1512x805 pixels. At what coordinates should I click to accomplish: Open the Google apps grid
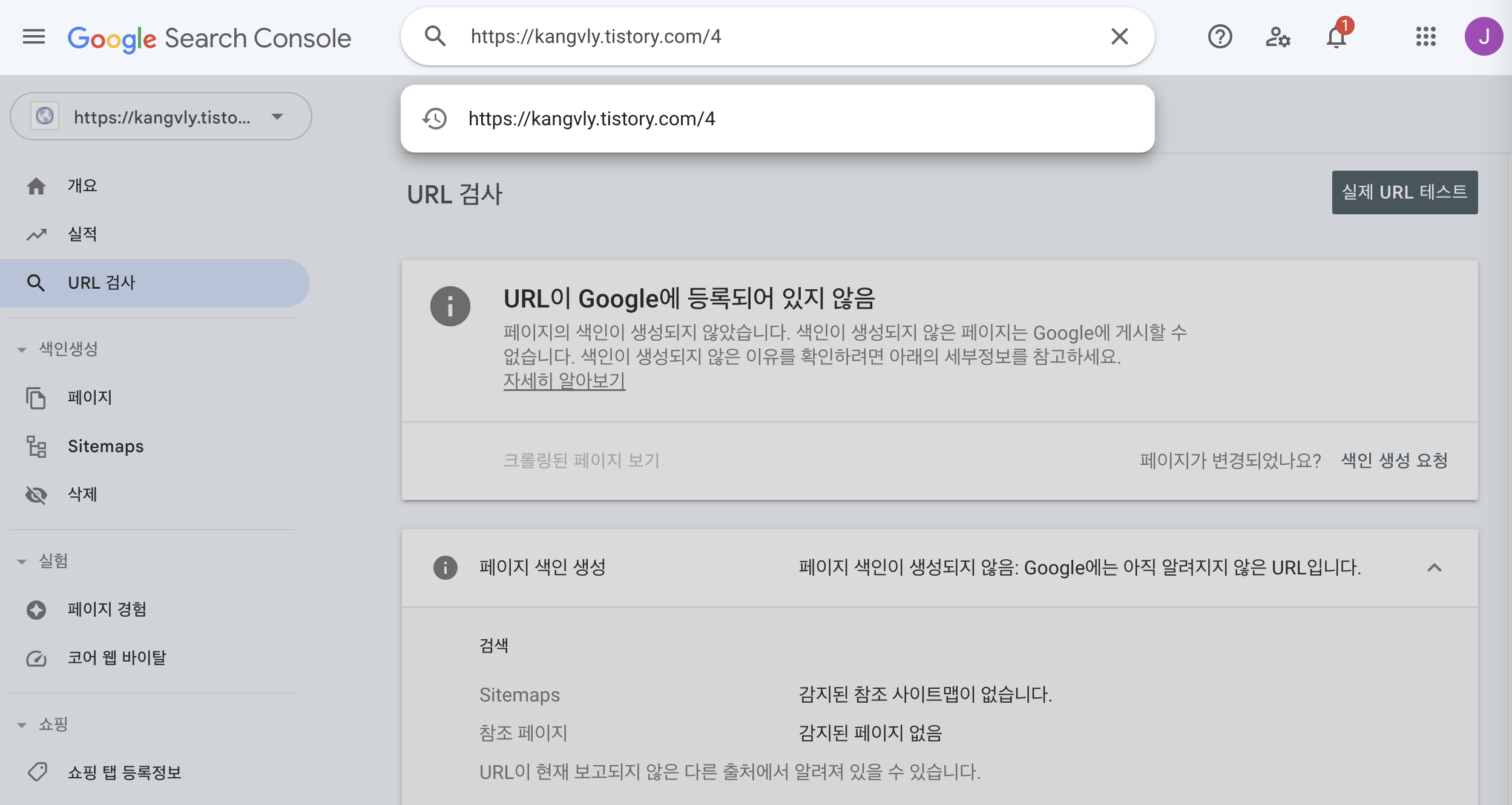(1425, 37)
